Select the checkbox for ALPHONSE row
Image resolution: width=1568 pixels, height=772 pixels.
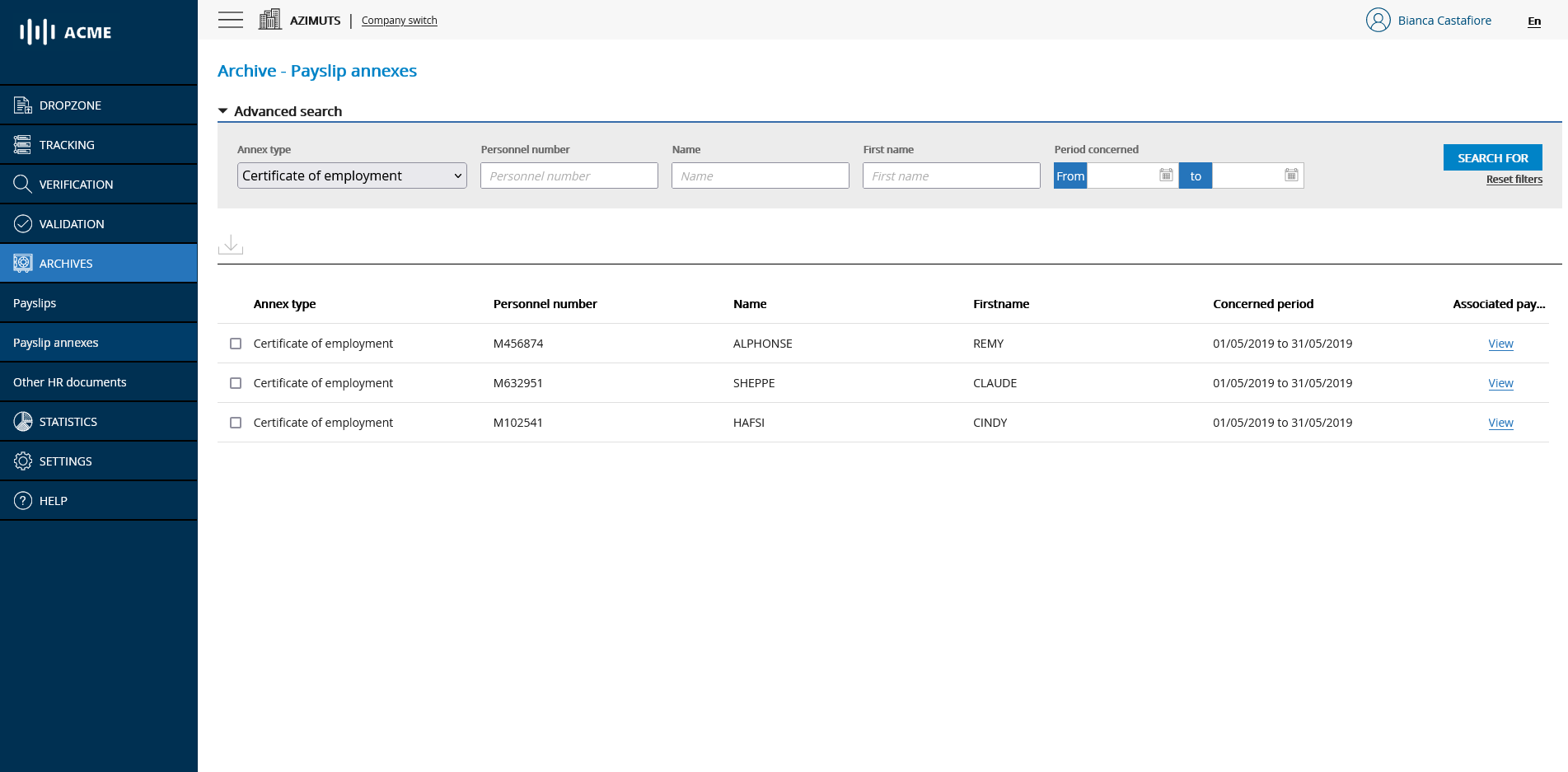point(236,344)
